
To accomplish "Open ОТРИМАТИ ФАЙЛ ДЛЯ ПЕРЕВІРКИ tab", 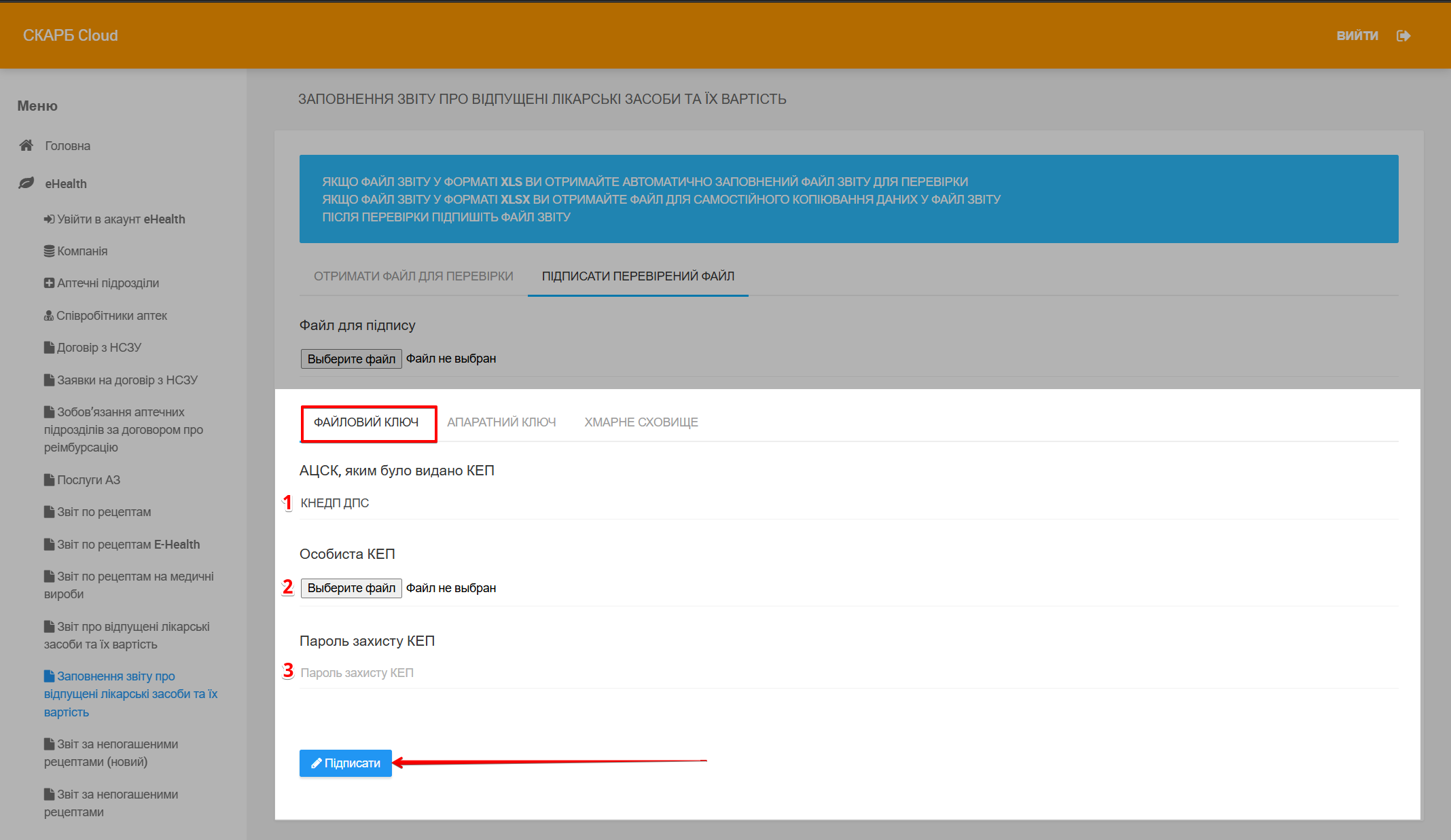I will (x=413, y=276).
